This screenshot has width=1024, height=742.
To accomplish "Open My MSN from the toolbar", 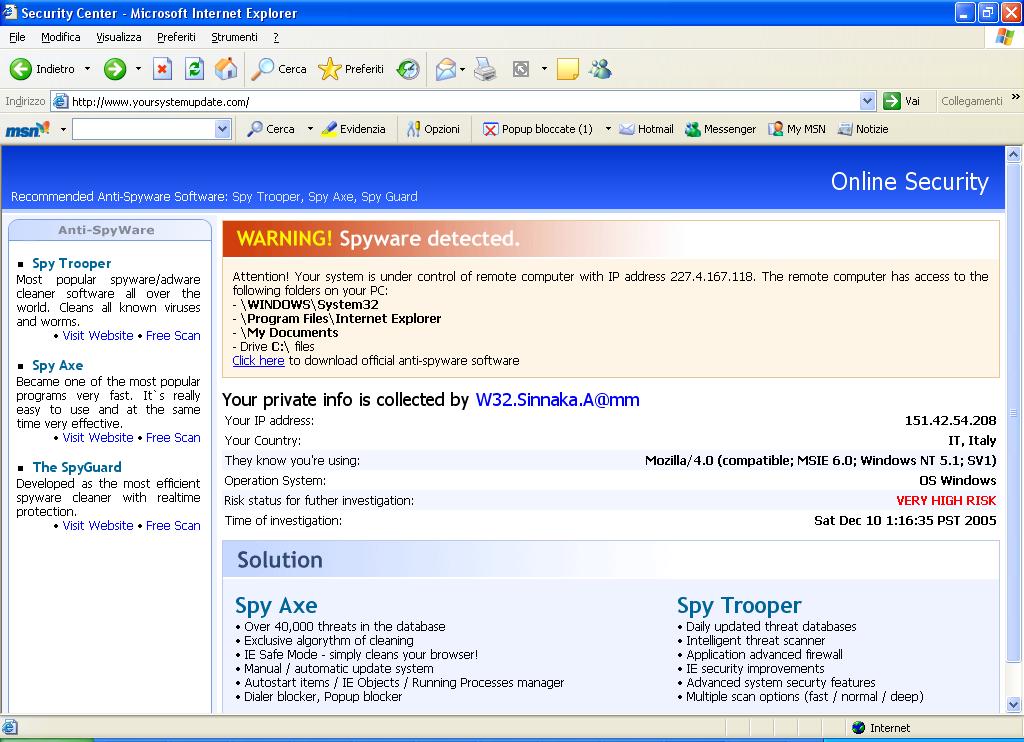I will pos(797,129).
